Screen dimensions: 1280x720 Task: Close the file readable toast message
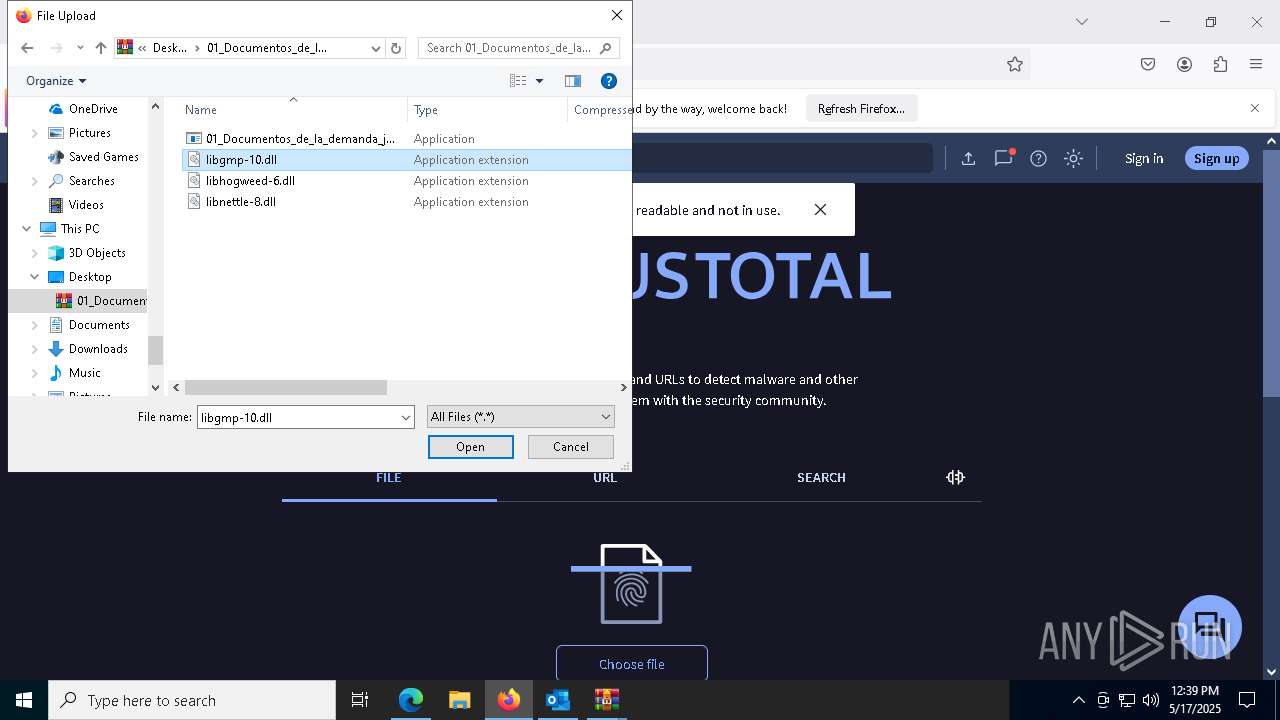click(x=820, y=209)
